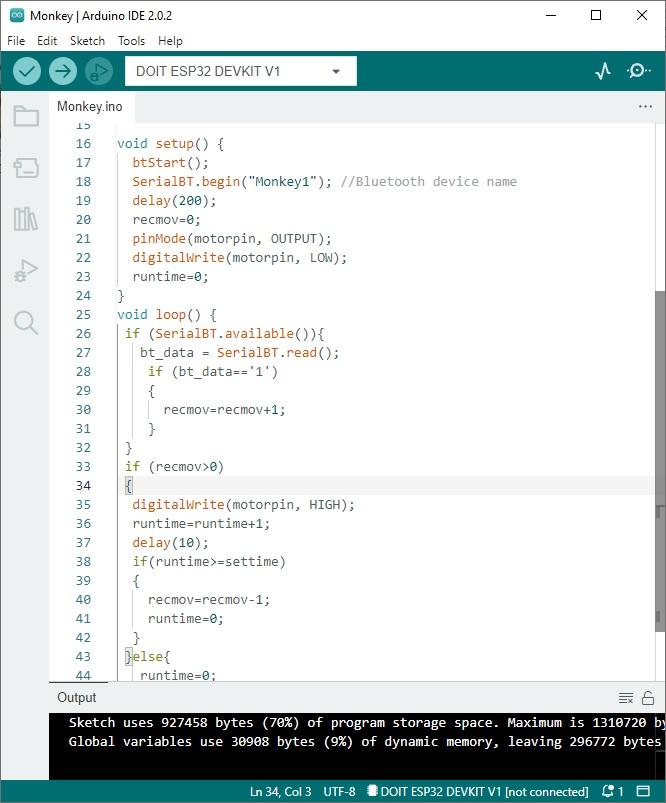The height and width of the screenshot is (803, 666).
Task: Start debugging with the Debug toolbar button
Action: (99, 71)
